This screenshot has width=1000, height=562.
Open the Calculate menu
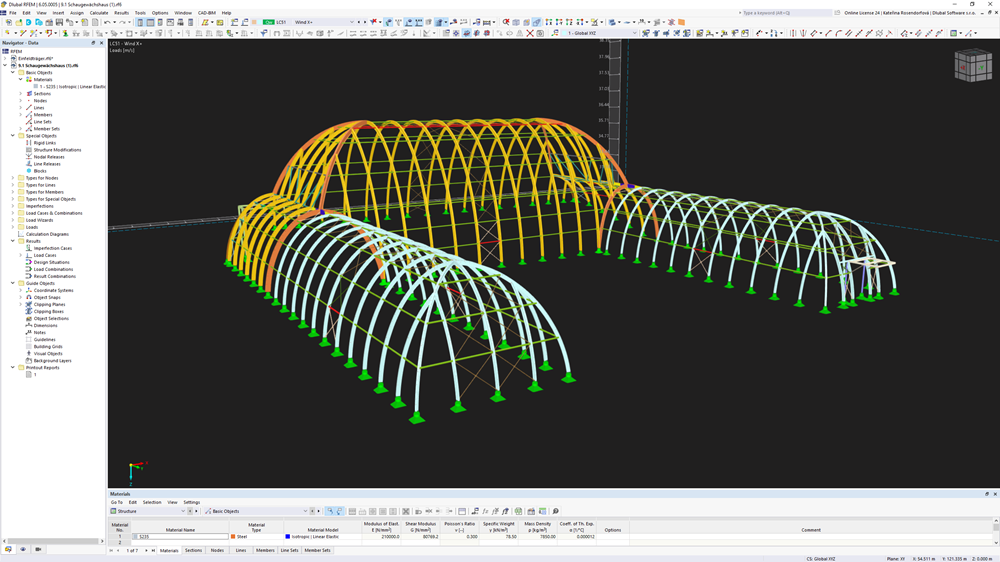99,13
